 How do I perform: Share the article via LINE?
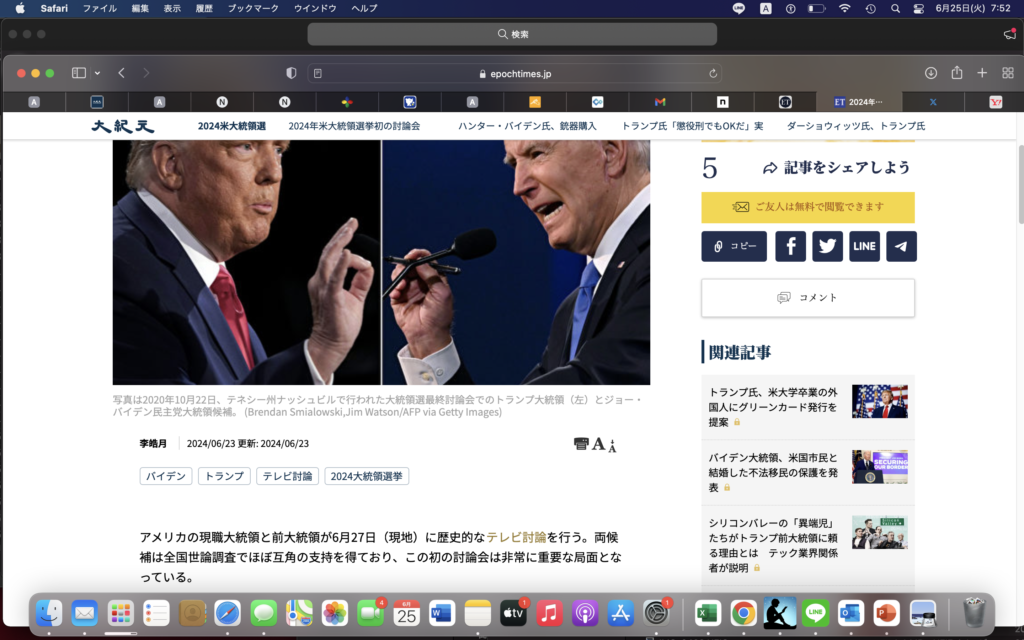click(864, 246)
